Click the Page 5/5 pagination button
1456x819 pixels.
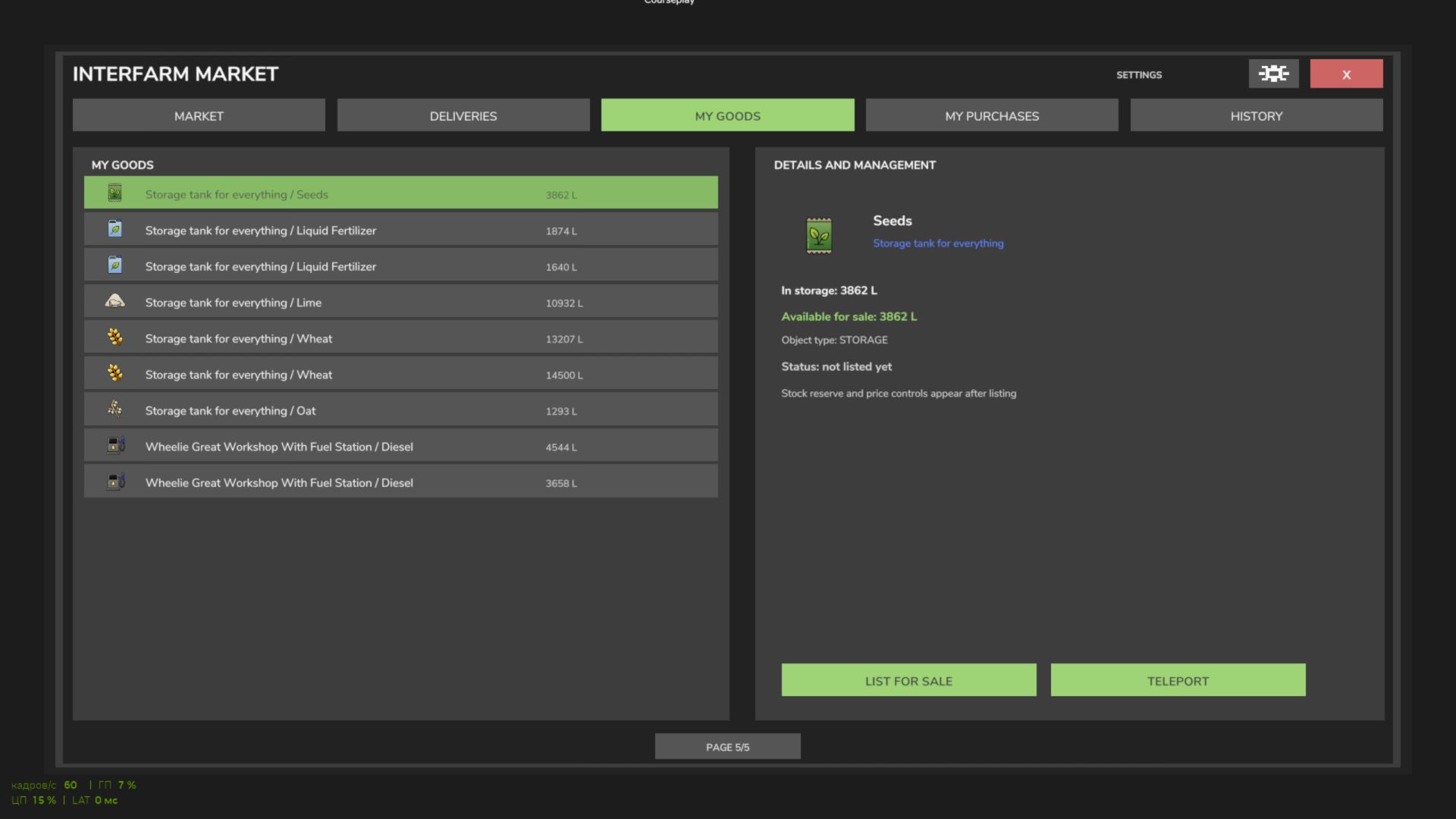click(x=727, y=746)
